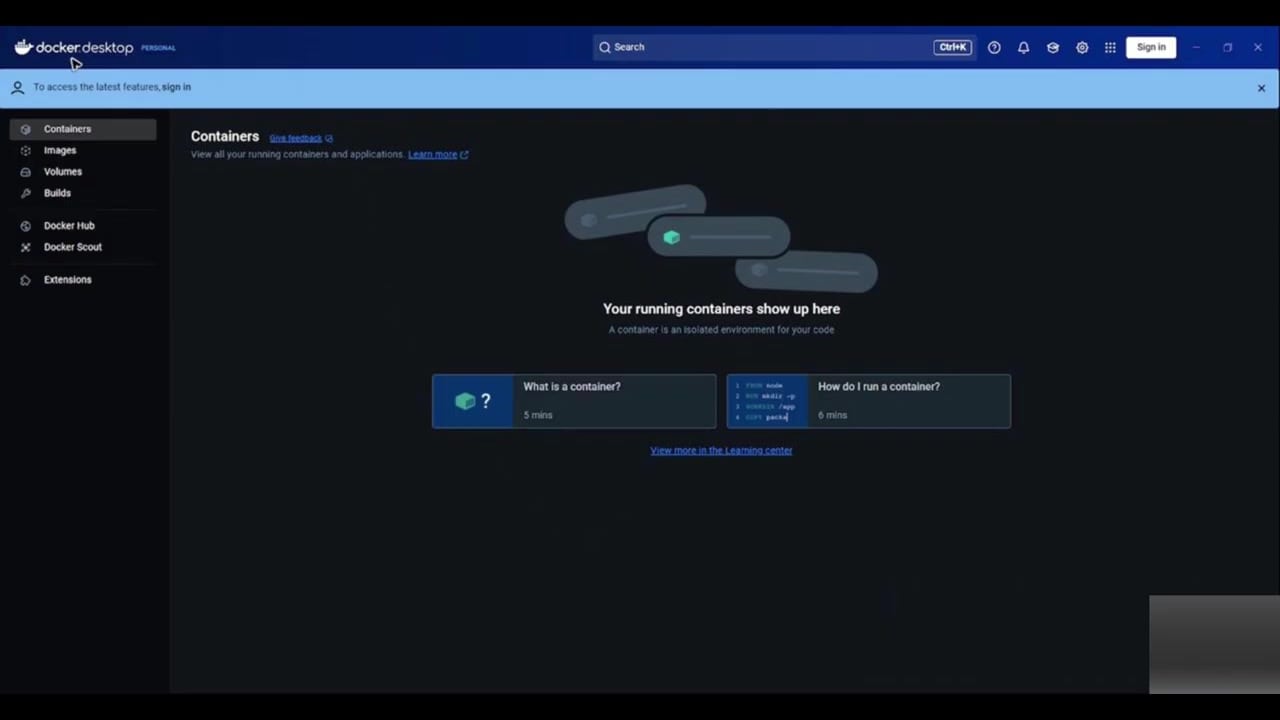Click the Images sidebar icon
This screenshot has width=1280, height=720.
click(26, 150)
